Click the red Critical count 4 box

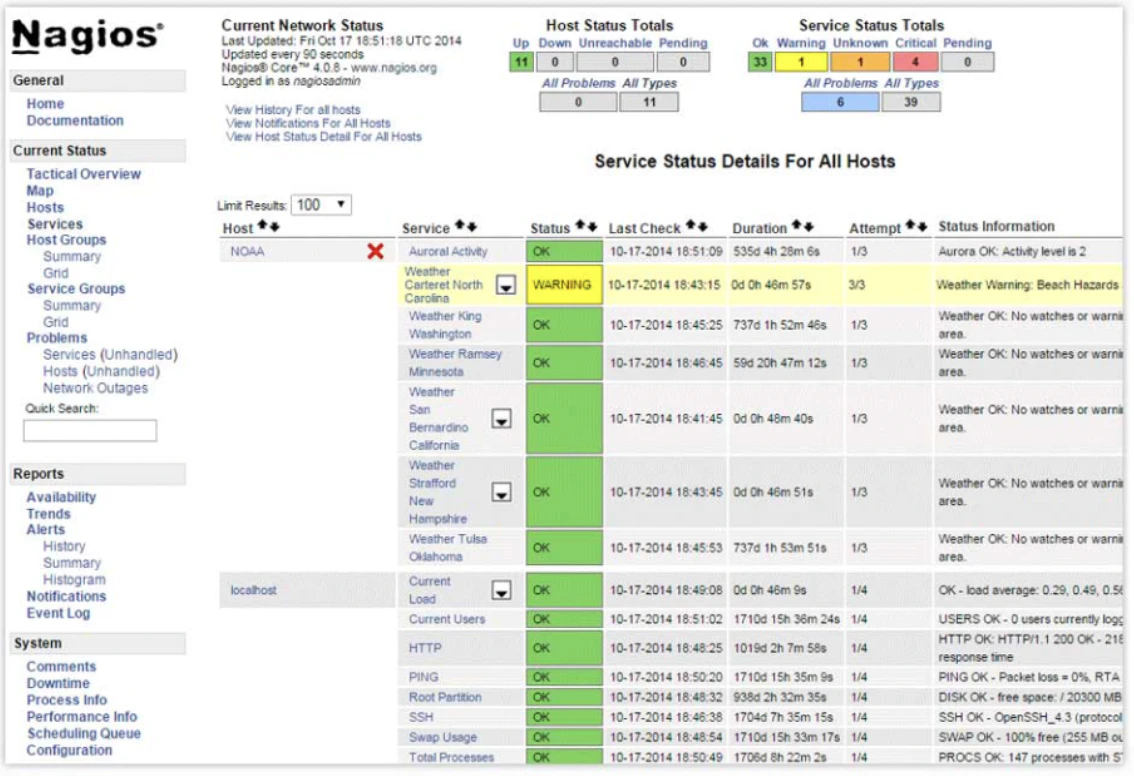[x=916, y=61]
